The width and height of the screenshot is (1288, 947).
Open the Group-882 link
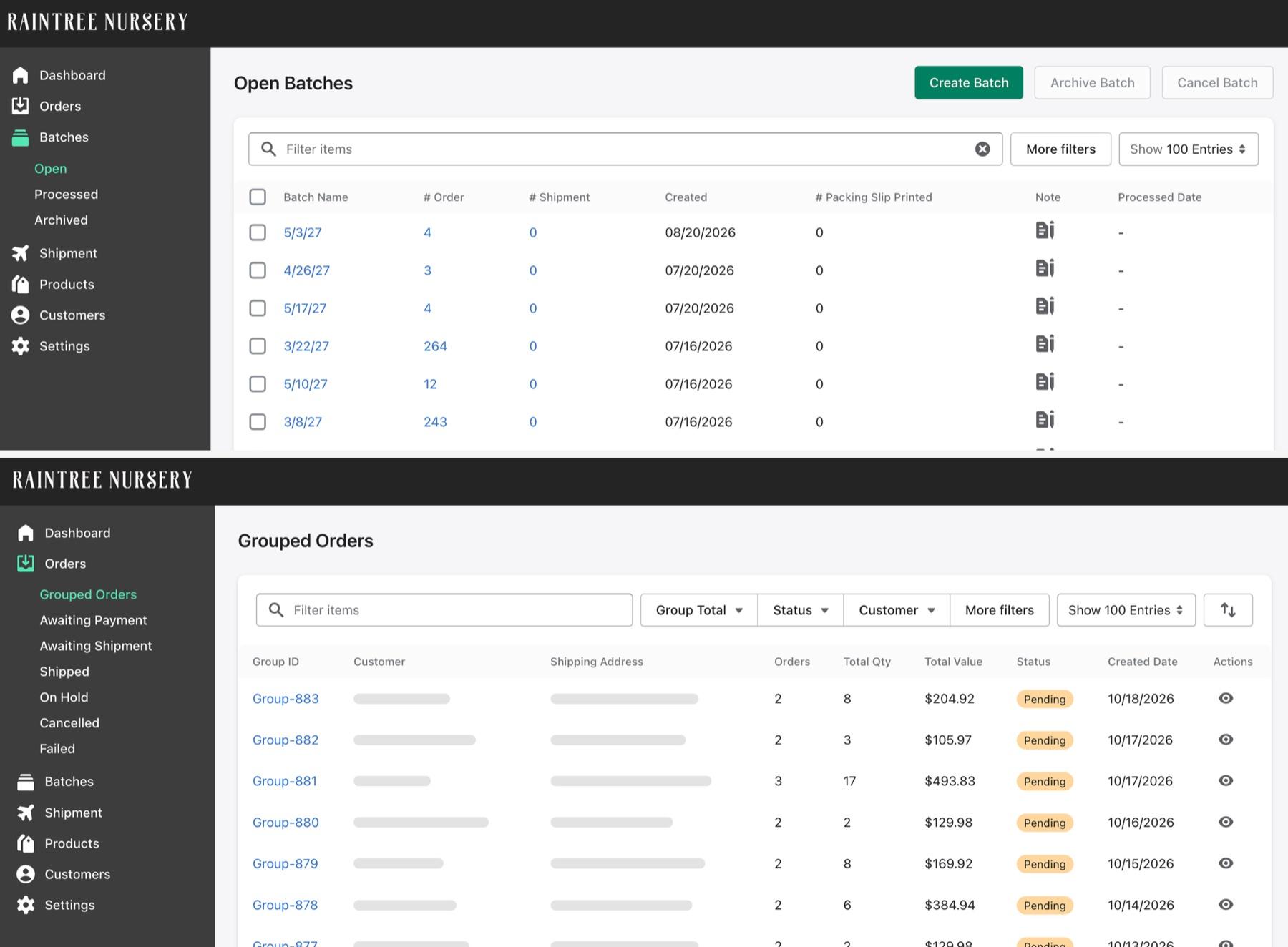(286, 740)
